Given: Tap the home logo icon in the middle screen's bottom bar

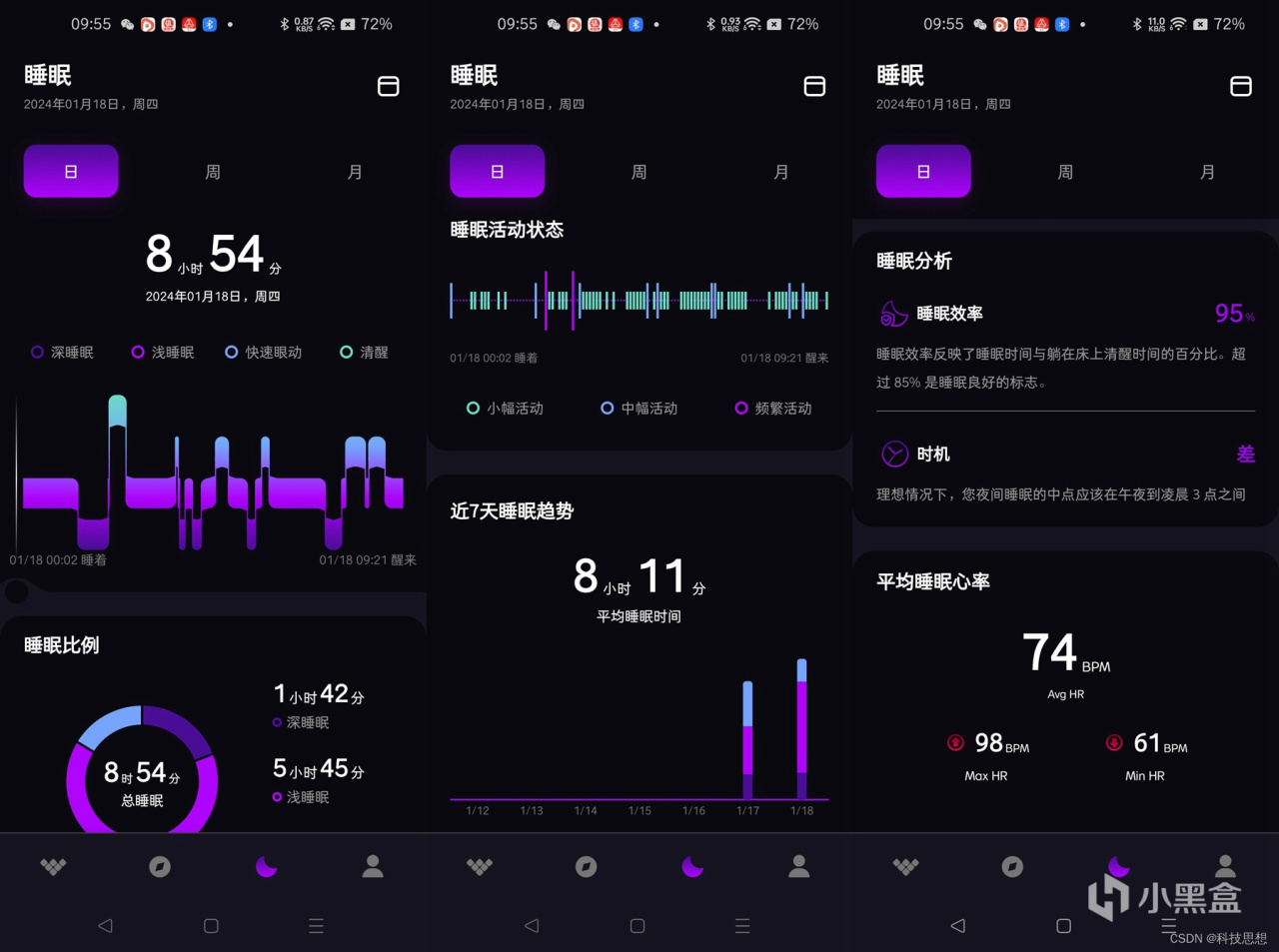Looking at the screenshot, I should 480,866.
